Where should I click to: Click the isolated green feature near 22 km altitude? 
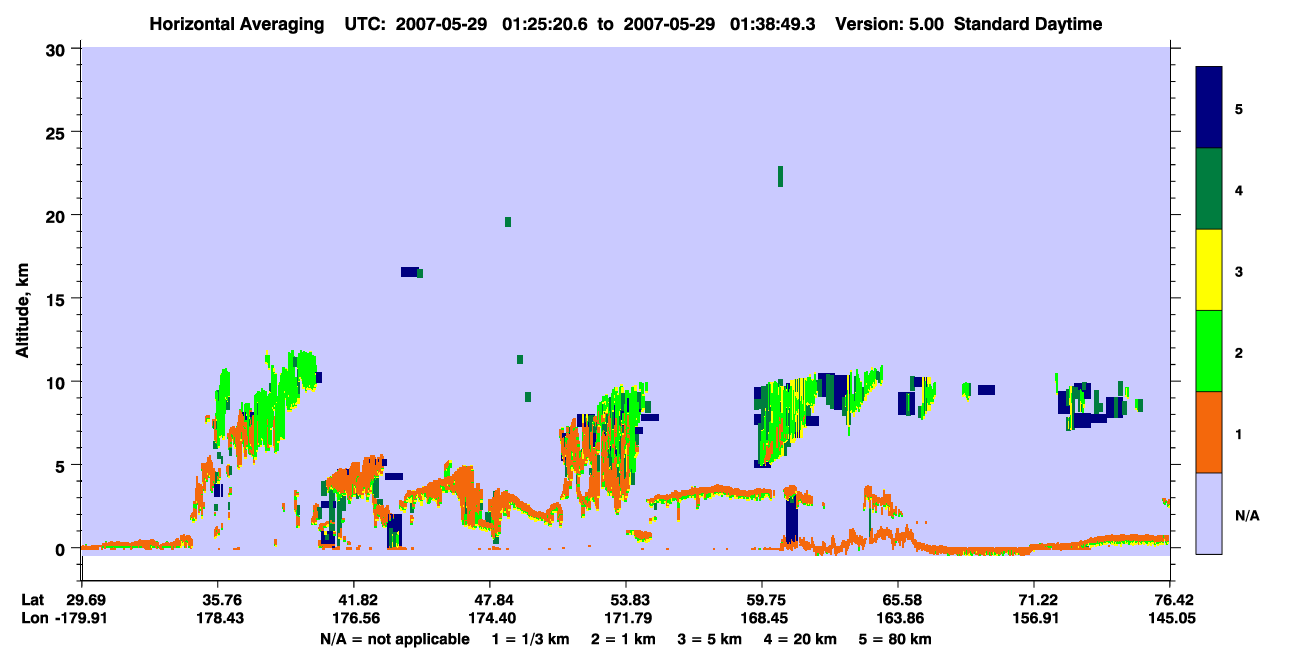pyautogui.click(x=780, y=176)
